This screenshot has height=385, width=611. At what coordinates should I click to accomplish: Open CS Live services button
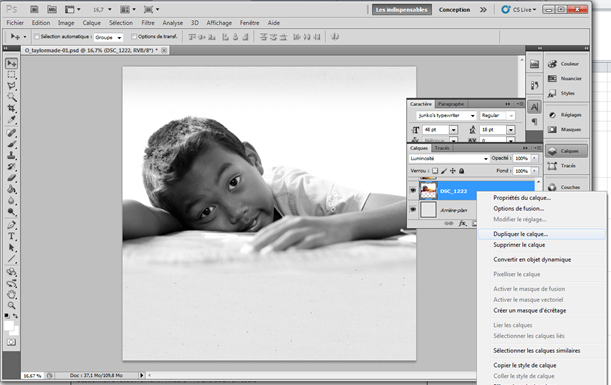click(x=519, y=10)
